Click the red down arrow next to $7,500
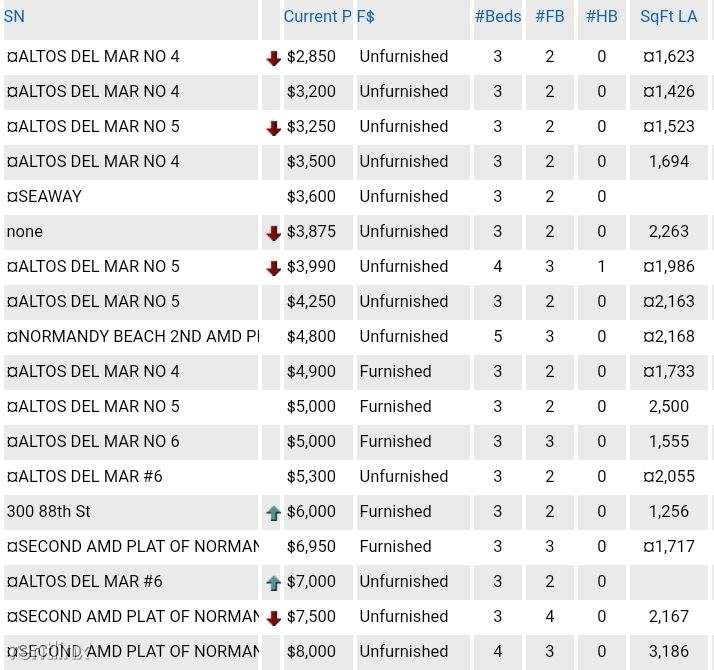The height and width of the screenshot is (670, 714). [273, 618]
